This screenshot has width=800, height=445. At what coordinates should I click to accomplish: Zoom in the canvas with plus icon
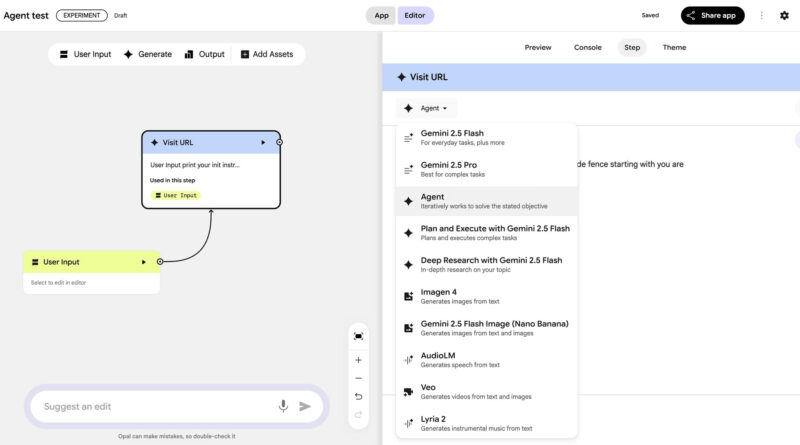359,360
